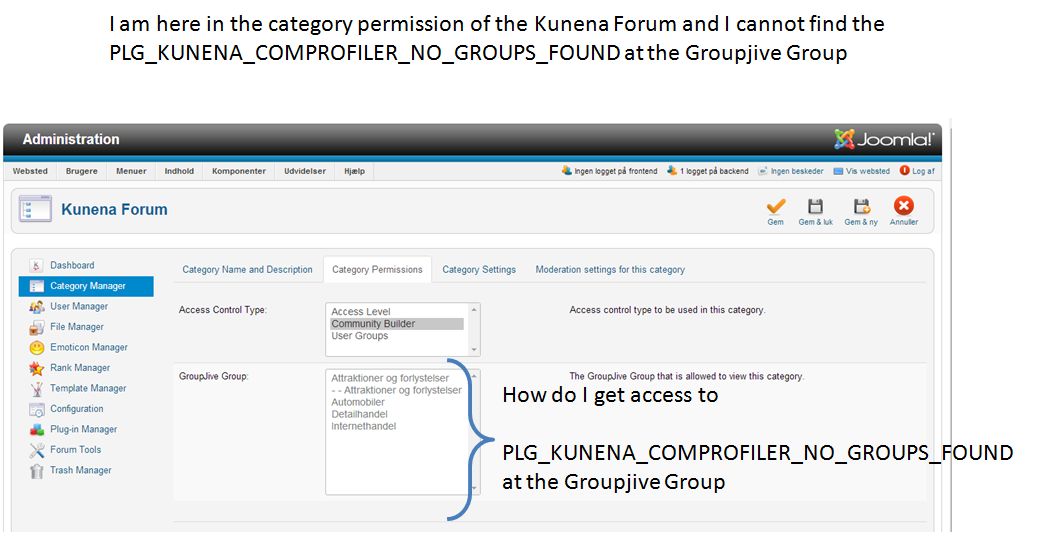Open the Rank Manager link
Image resolution: width=1038 pixels, height=560 pixels.
coord(80,368)
